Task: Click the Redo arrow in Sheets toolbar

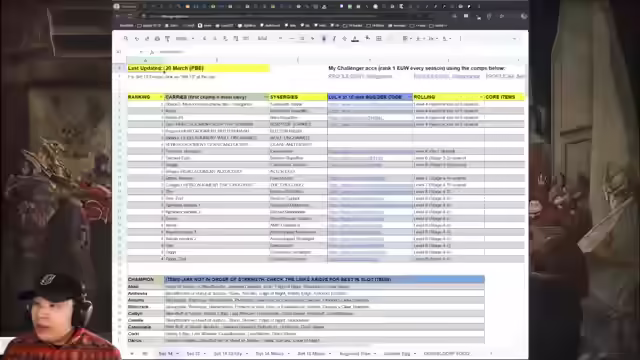Action: 147,38
